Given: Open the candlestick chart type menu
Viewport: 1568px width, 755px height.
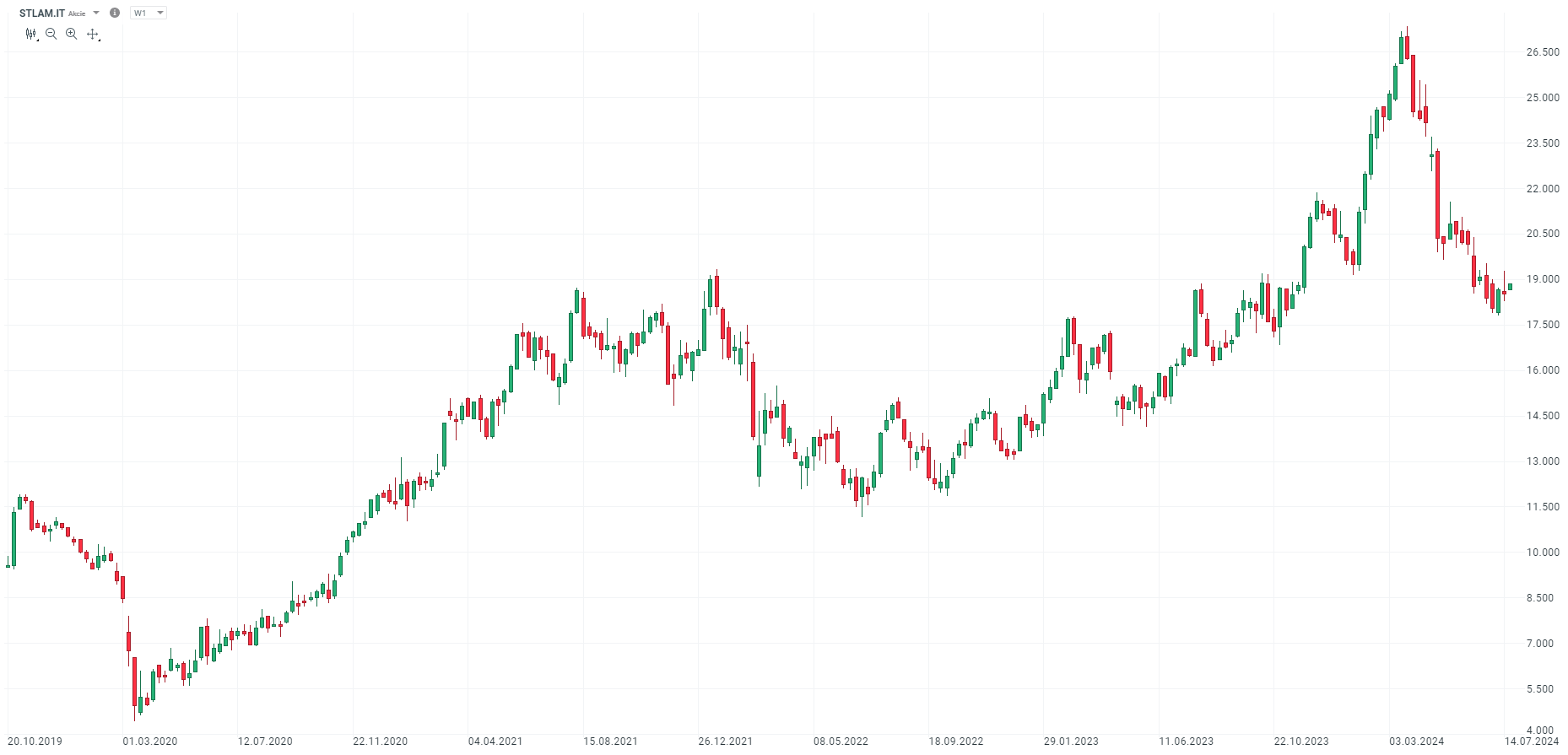Looking at the screenshot, I should coord(31,34).
